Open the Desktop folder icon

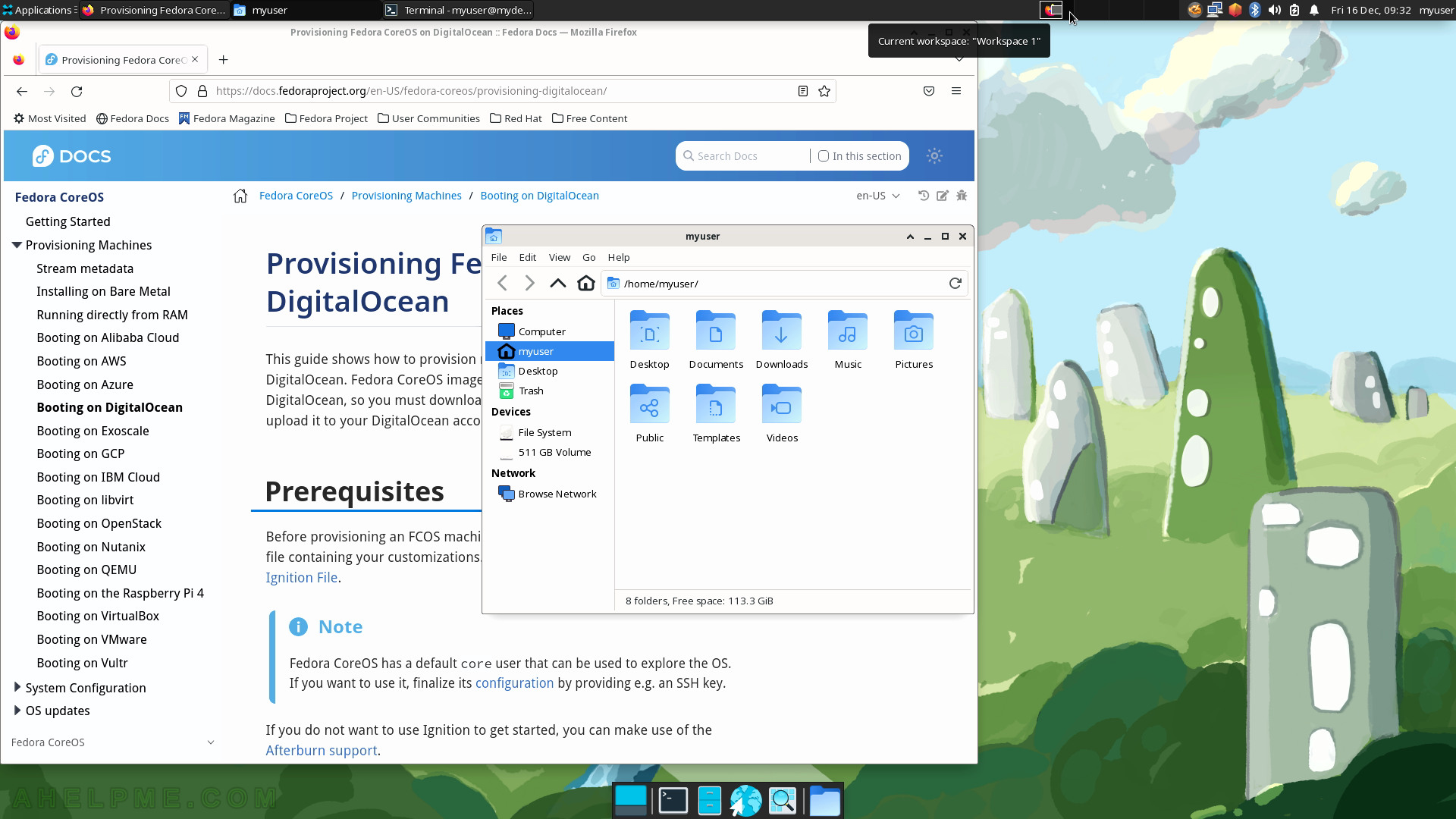650,340
